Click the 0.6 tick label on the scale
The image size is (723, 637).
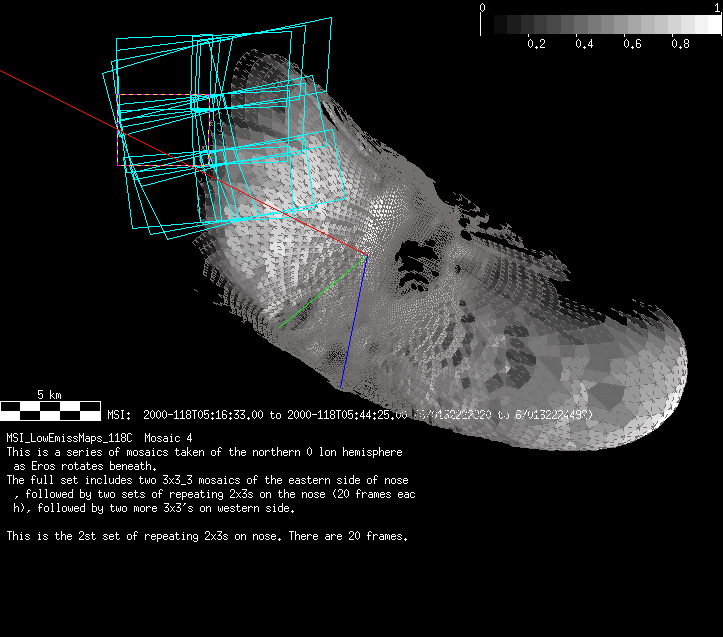pos(632,44)
